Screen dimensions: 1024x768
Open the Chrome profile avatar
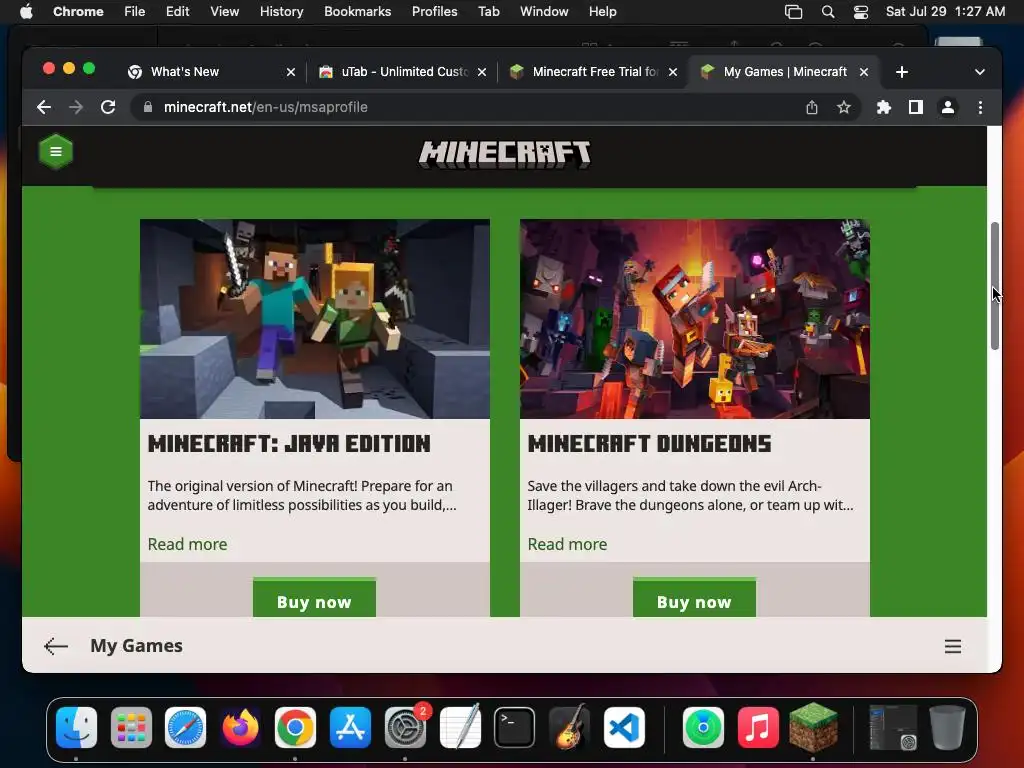948,107
